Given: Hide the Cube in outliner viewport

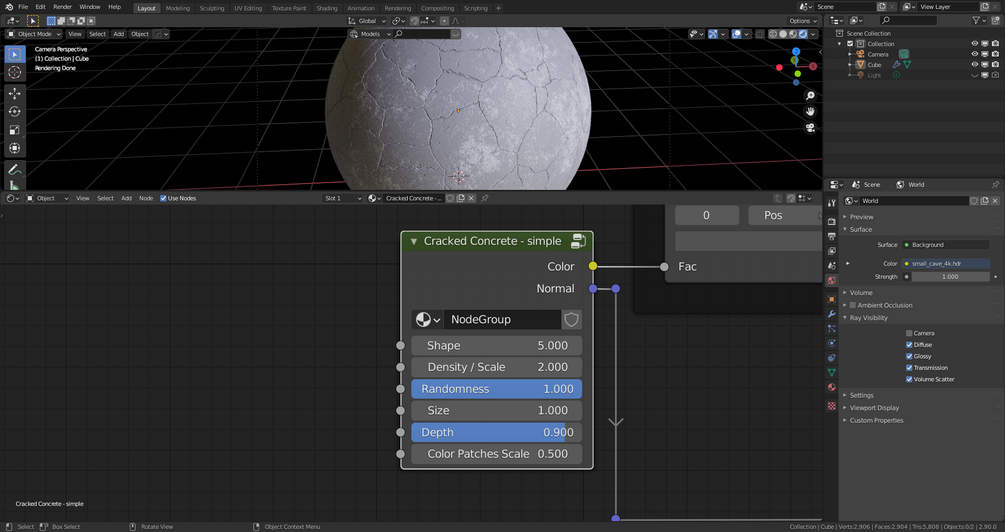Looking at the screenshot, I should click(x=975, y=64).
